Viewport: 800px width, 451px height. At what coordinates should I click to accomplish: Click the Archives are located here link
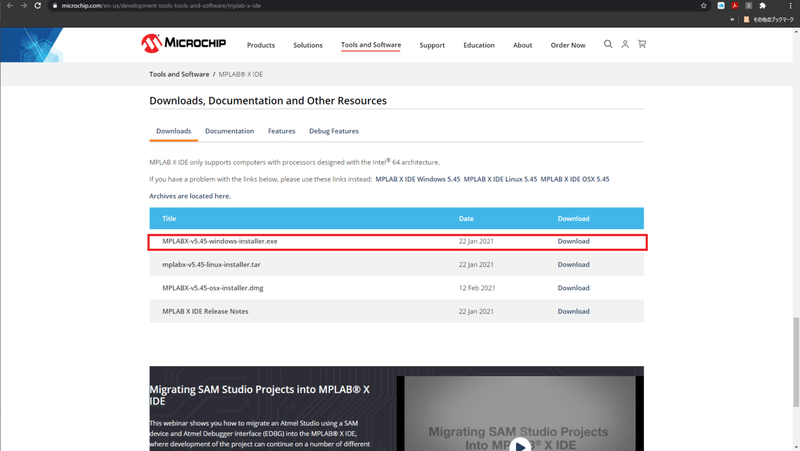[x=190, y=196]
